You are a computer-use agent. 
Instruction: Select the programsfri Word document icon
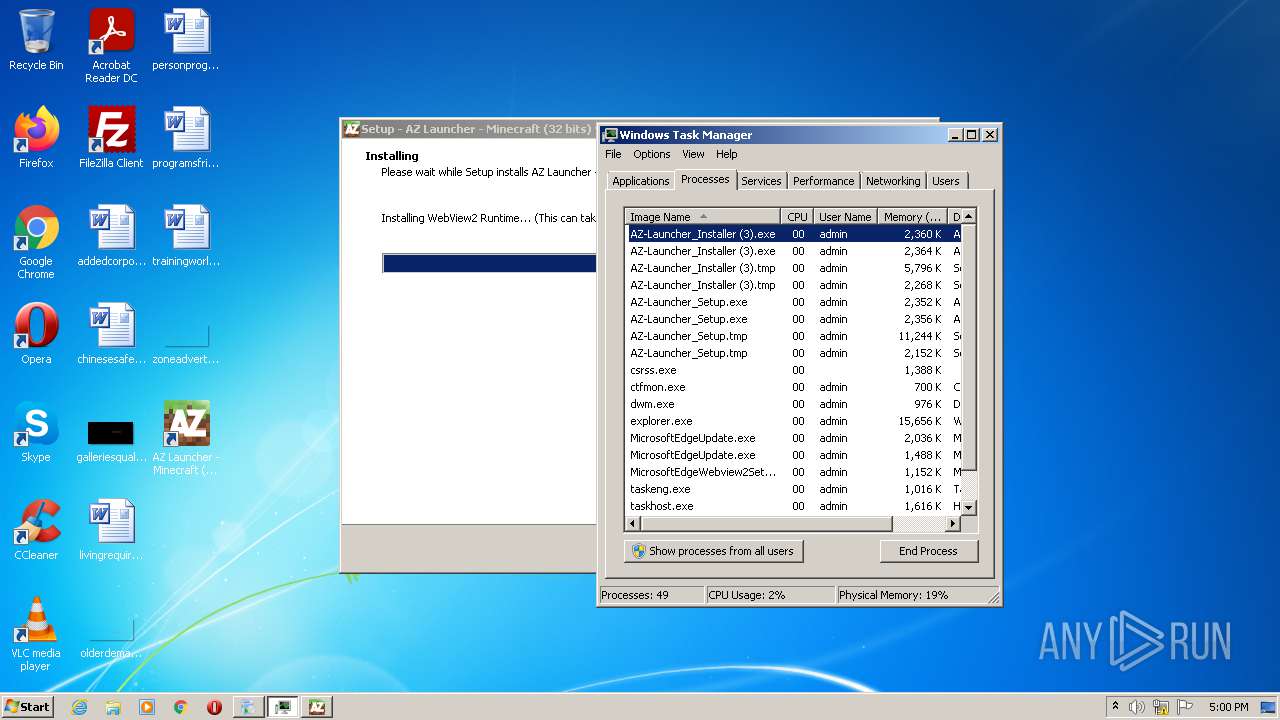coord(186,138)
